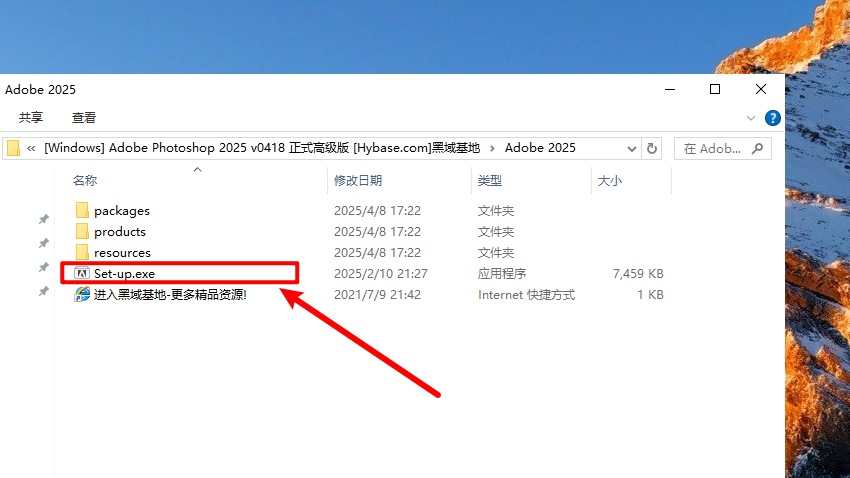Click the Internet 快捷方式 type cell

click(526, 295)
